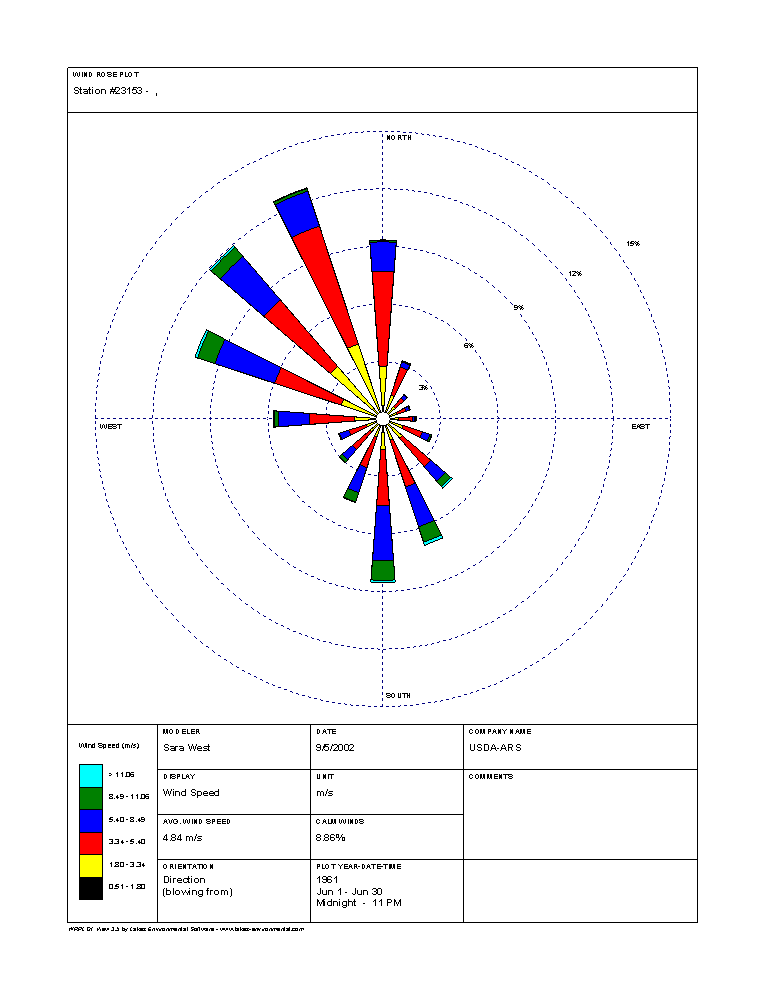Click the "Jun 1 - Jun 30" date range
Viewport: 765px width, 990px height.
pyautogui.click(x=350, y=892)
